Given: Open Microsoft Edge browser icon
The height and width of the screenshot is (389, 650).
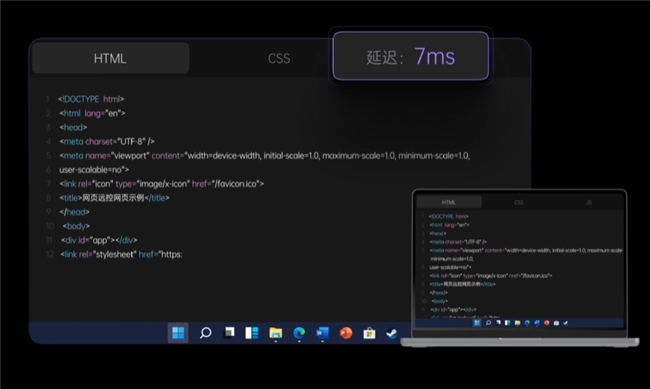Looking at the screenshot, I should pos(299,333).
